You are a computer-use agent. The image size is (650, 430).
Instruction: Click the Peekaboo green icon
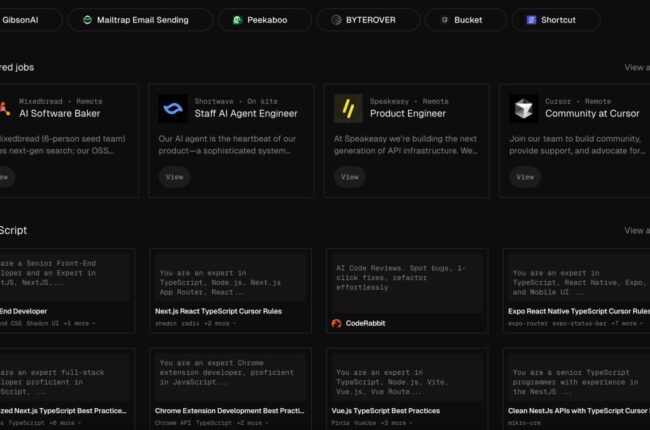click(237, 20)
